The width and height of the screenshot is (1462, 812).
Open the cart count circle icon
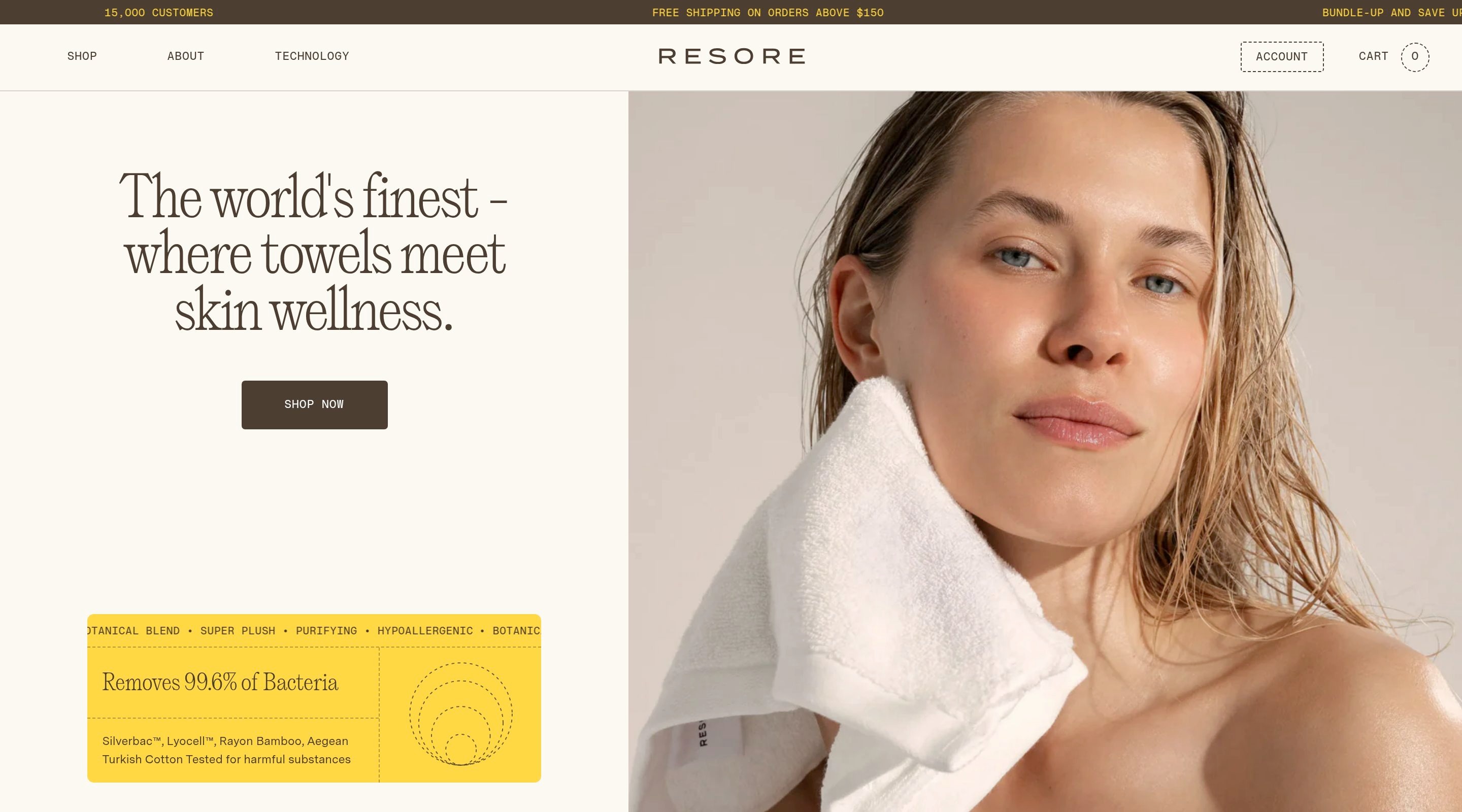click(x=1414, y=57)
